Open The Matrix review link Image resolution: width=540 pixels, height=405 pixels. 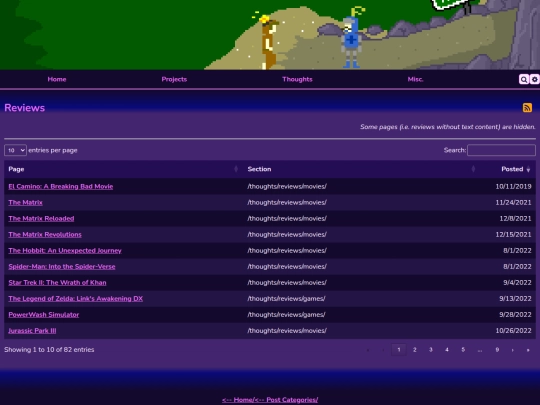point(25,202)
